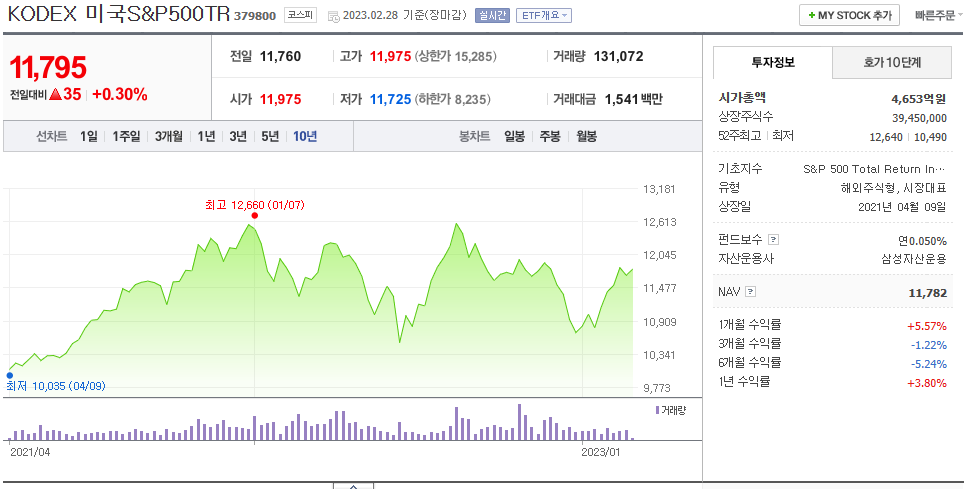Switch to the 투자정보 tab
This screenshot has width=970, height=489.
[x=773, y=62]
